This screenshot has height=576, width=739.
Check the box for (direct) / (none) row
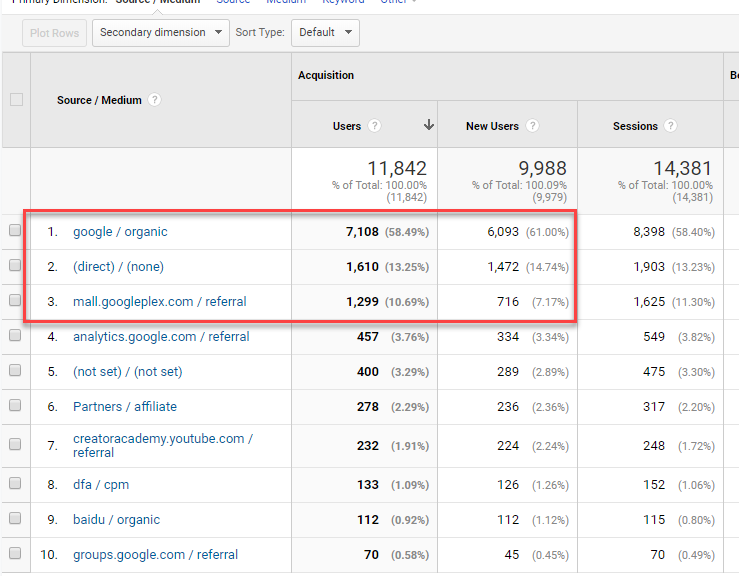tap(15, 265)
